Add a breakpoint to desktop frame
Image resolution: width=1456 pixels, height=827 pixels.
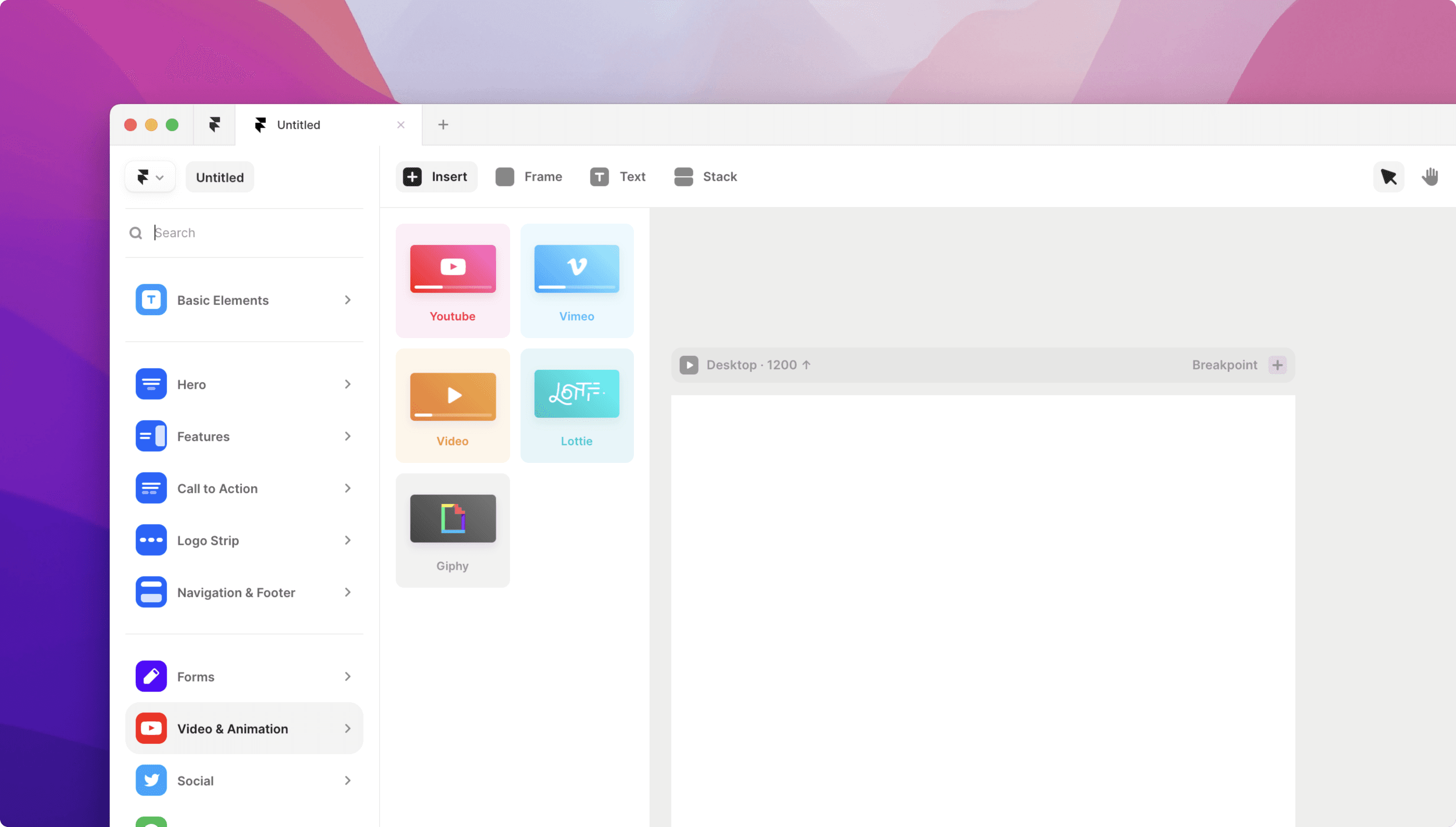pyautogui.click(x=1277, y=364)
